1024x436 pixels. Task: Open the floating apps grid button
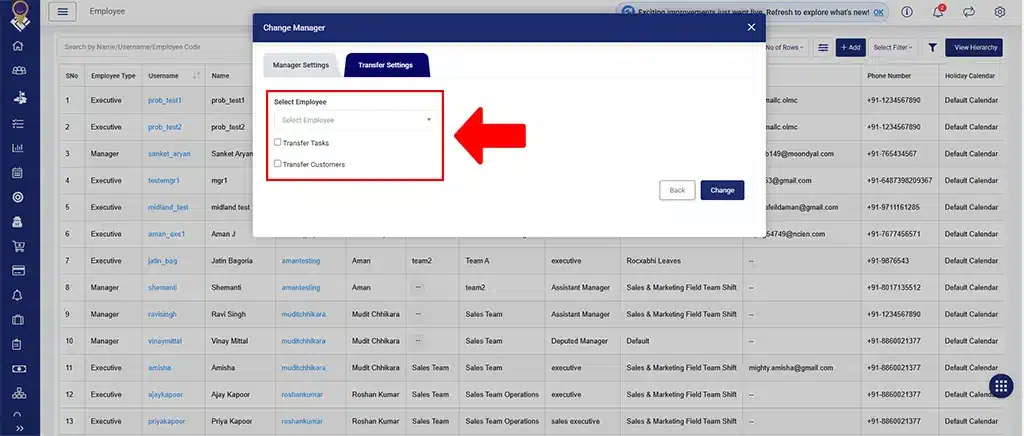[1000, 386]
